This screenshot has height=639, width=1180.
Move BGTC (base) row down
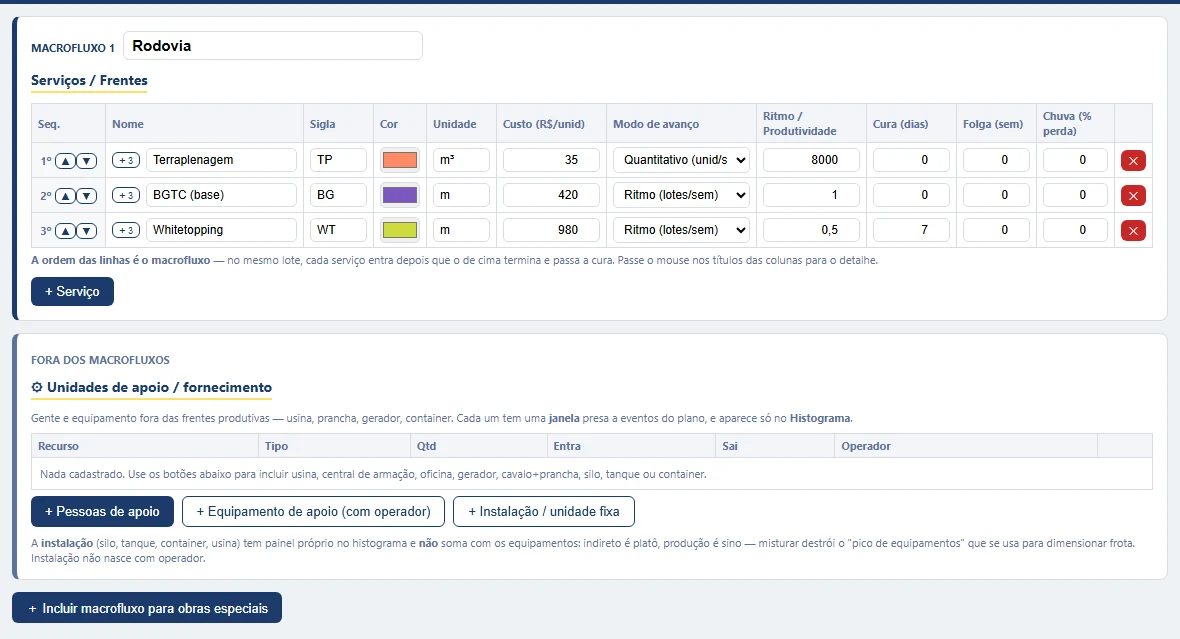pyautogui.click(x=87, y=196)
